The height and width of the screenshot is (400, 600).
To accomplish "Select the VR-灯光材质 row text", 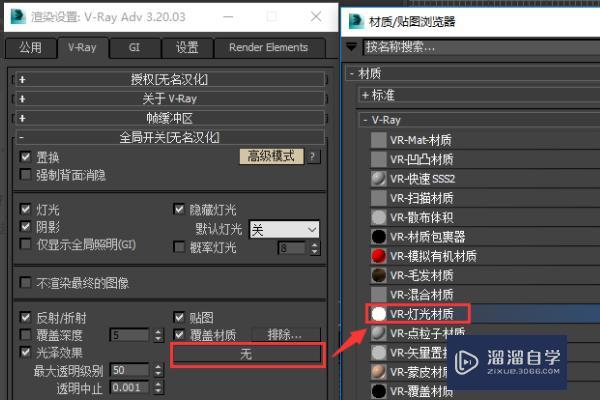I will point(422,314).
